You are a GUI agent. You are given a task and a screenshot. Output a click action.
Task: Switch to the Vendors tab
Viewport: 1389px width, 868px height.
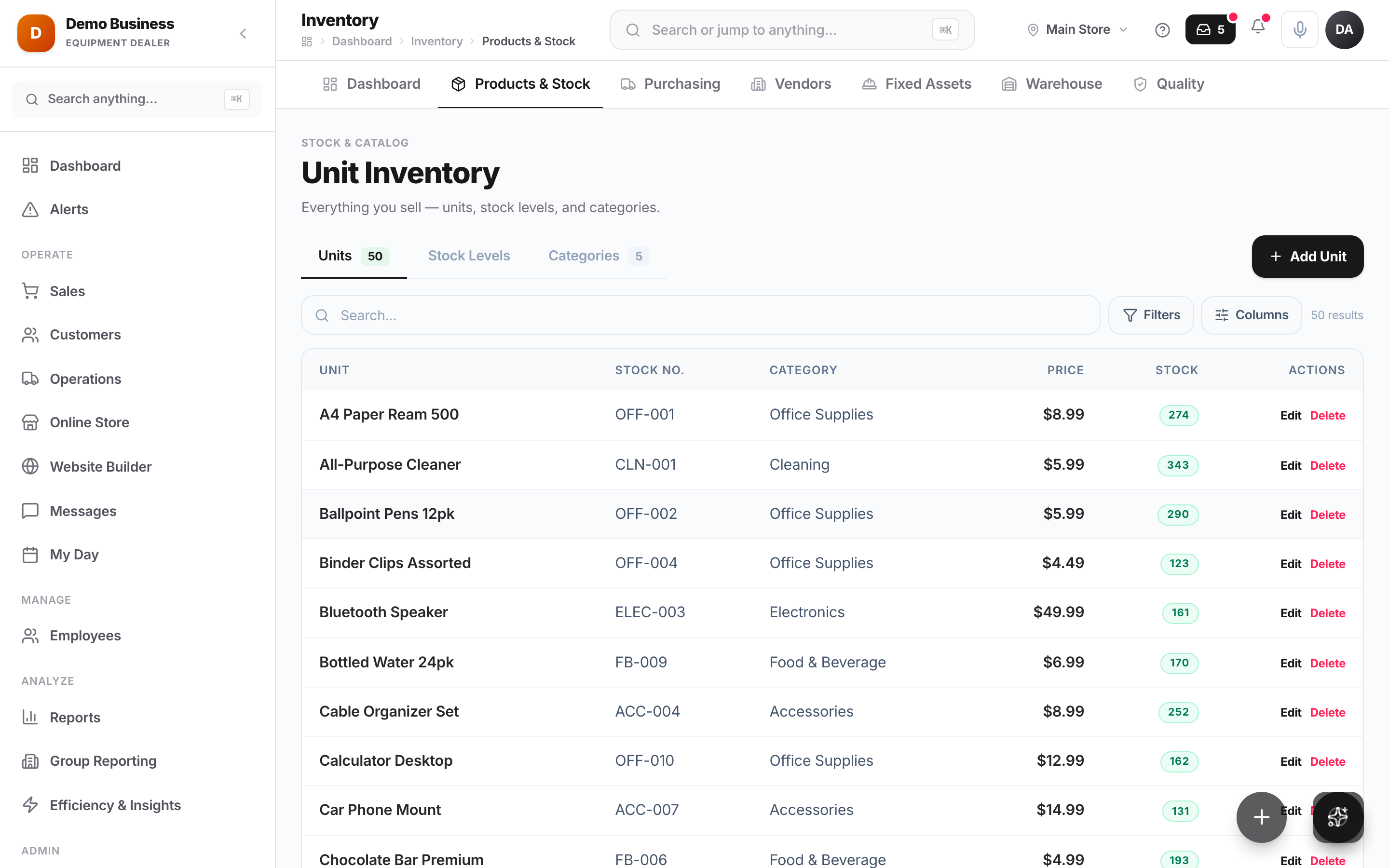(x=790, y=84)
